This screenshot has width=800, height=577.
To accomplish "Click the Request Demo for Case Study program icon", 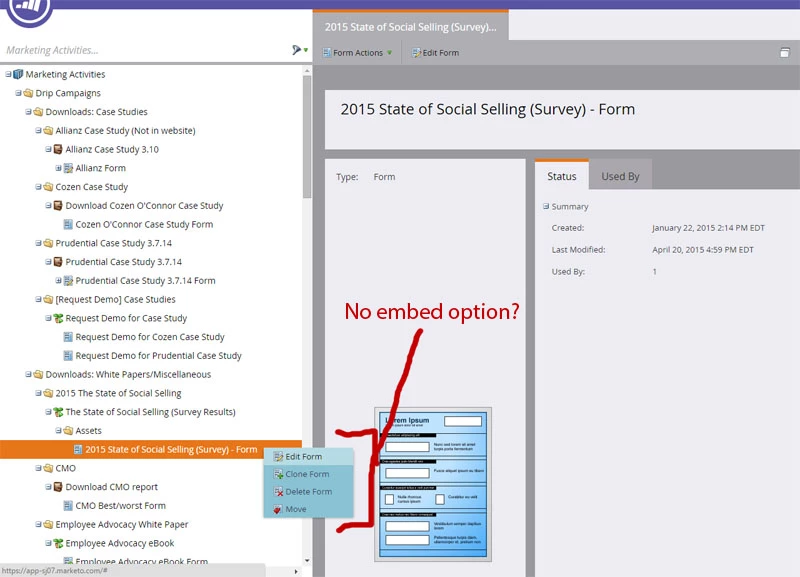I will point(58,318).
